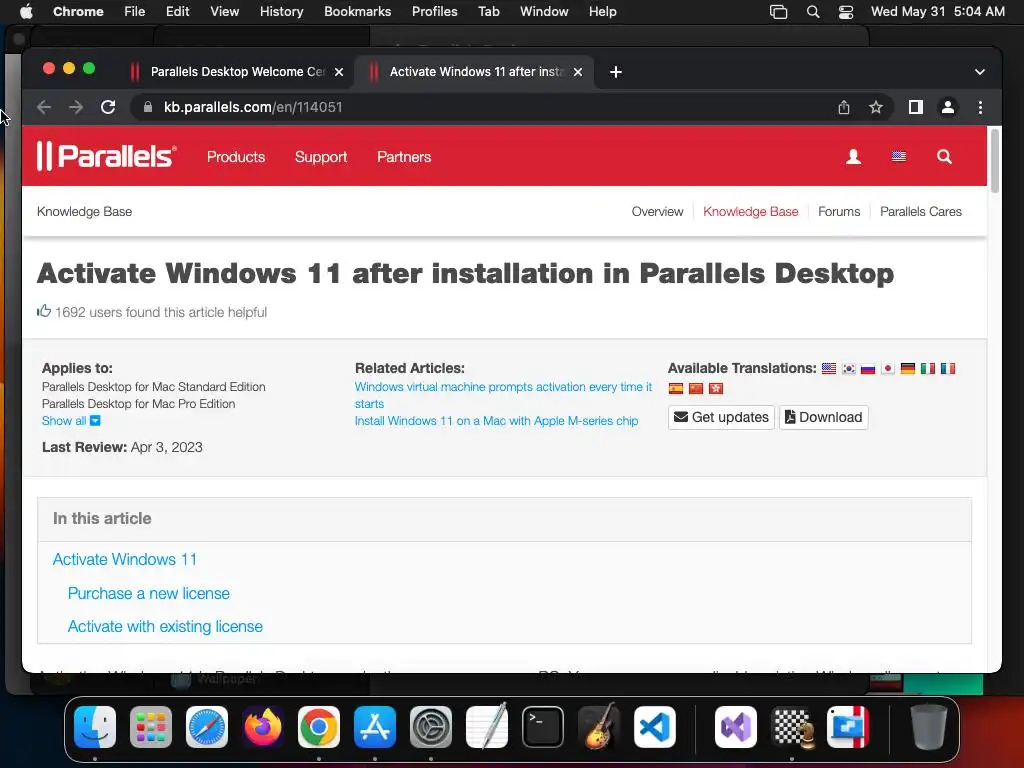Viewport: 1024px width, 768px height.
Task: Click the address bar URL field
Action: point(483,107)
